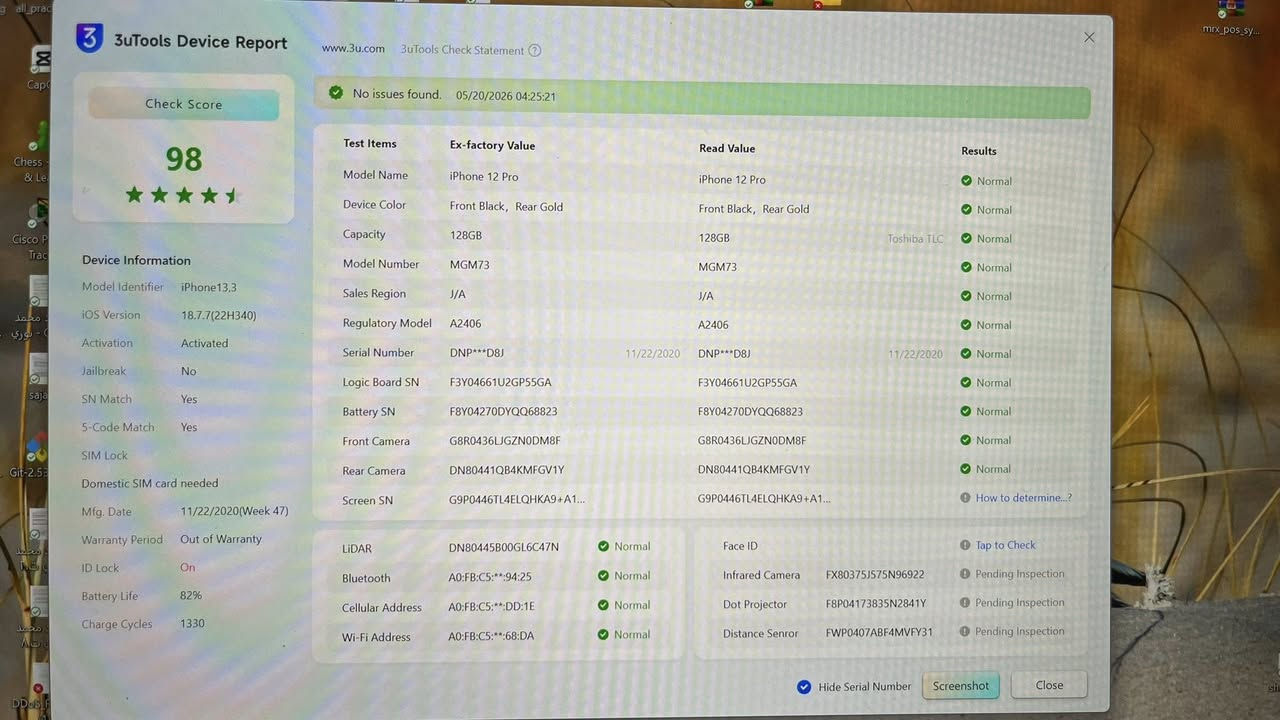Click the Ex-factory Value of Front Camera
Screen dimensions: 1280x720
click(505, 440)
